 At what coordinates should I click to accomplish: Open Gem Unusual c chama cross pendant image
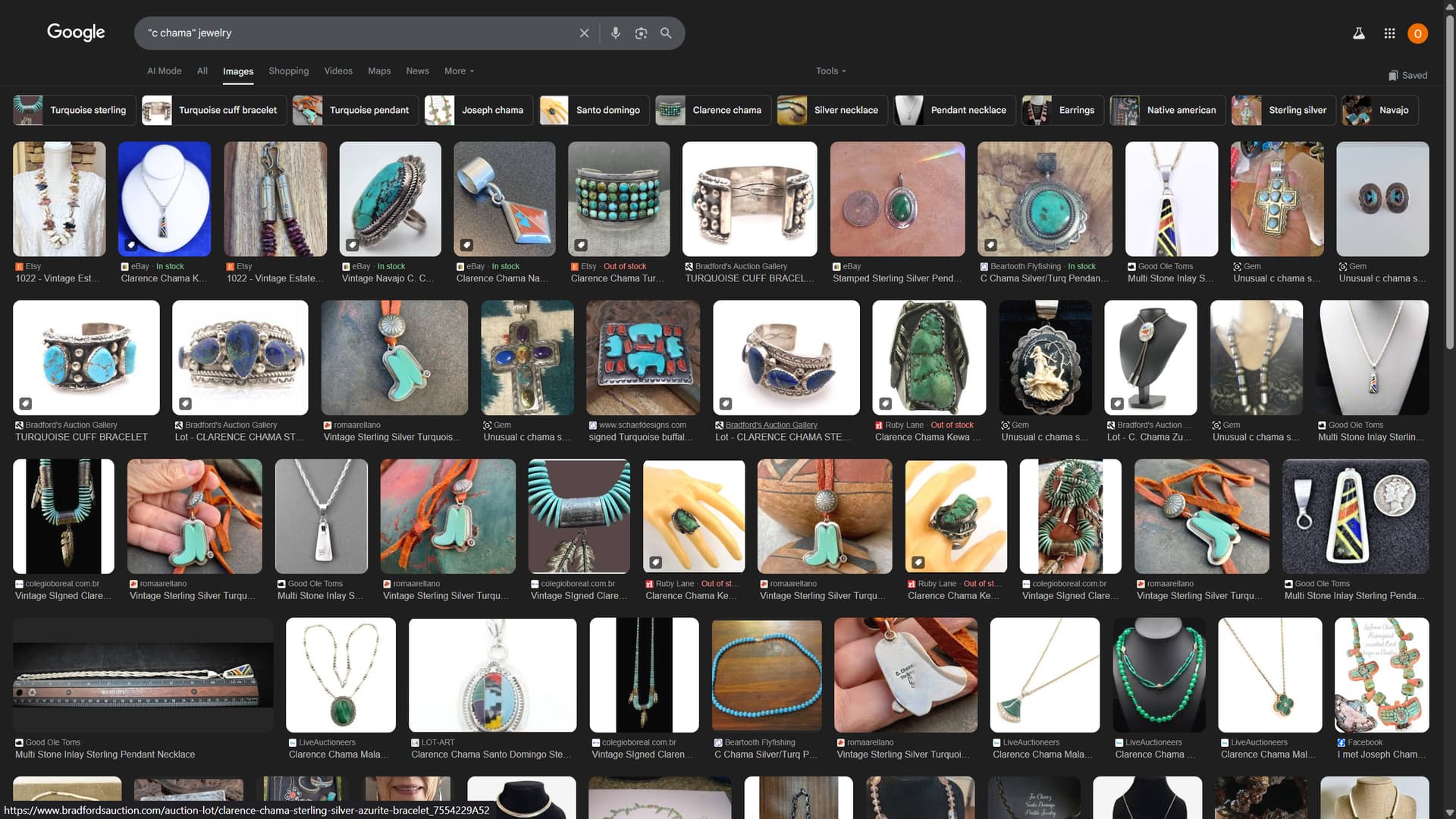point(1277,199)
